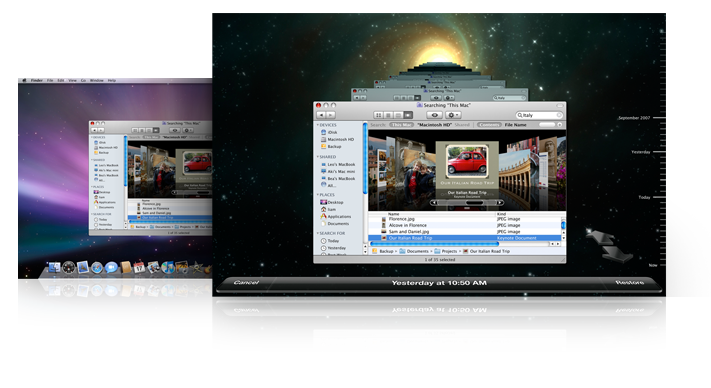Go back in time with Time Machine back arrow

(x=601, y=237)
